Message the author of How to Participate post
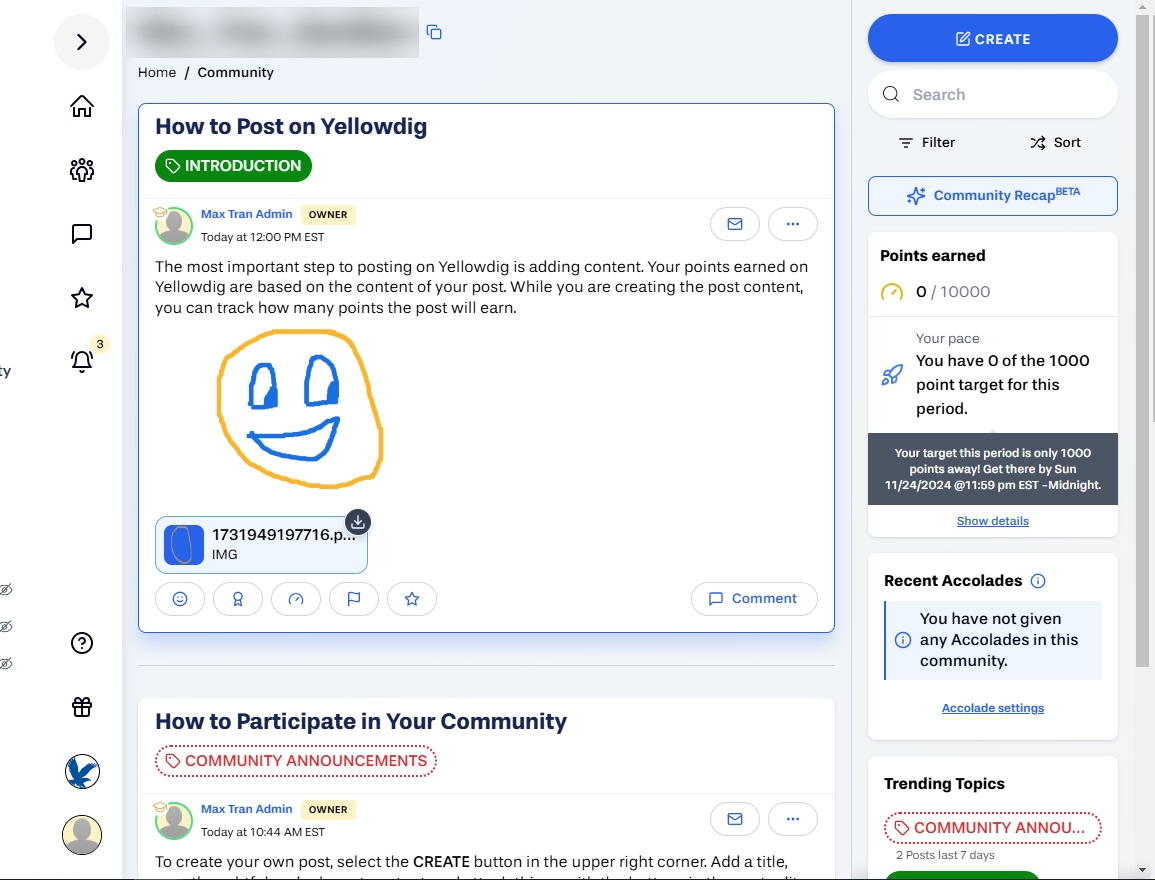 pos(735,819)
